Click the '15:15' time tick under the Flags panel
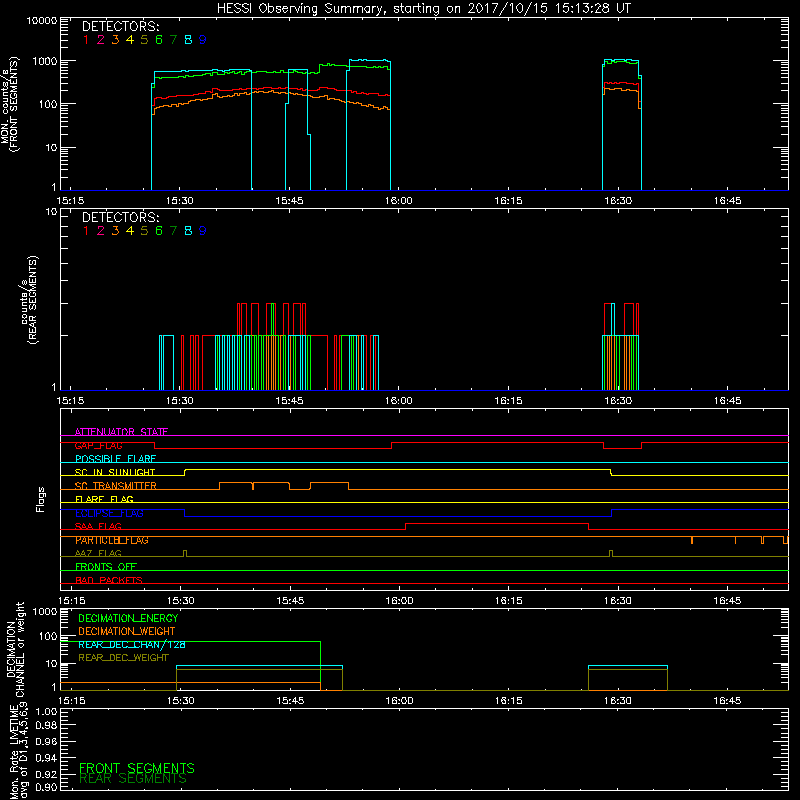 click(x=72, y=601)
